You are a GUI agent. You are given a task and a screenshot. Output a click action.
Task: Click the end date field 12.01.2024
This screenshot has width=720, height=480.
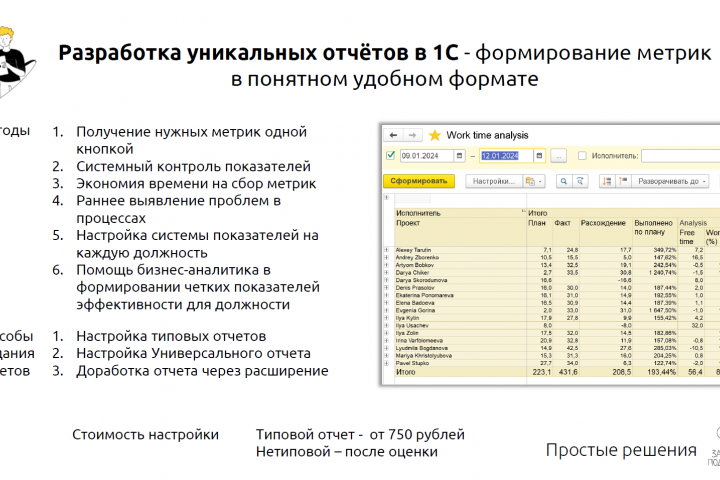click(506, 156)
